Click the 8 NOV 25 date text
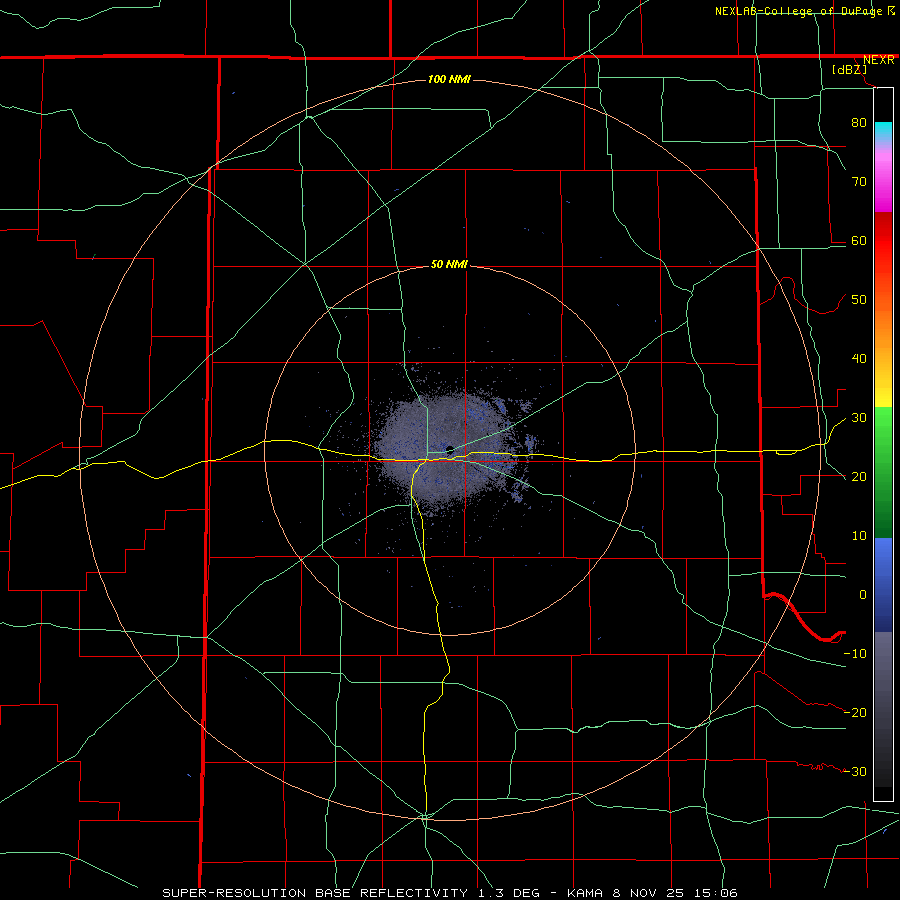Image resolution: width=900 pixels, height=900 pixels. (x=650, y=893)
